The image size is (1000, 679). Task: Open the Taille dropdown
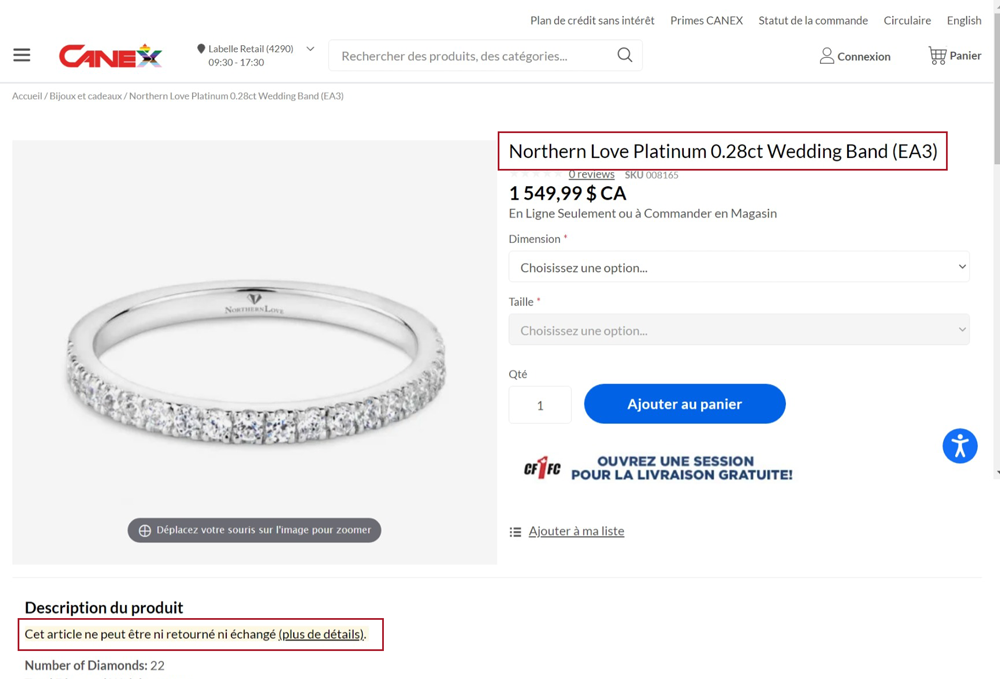[x=739, y=330]
